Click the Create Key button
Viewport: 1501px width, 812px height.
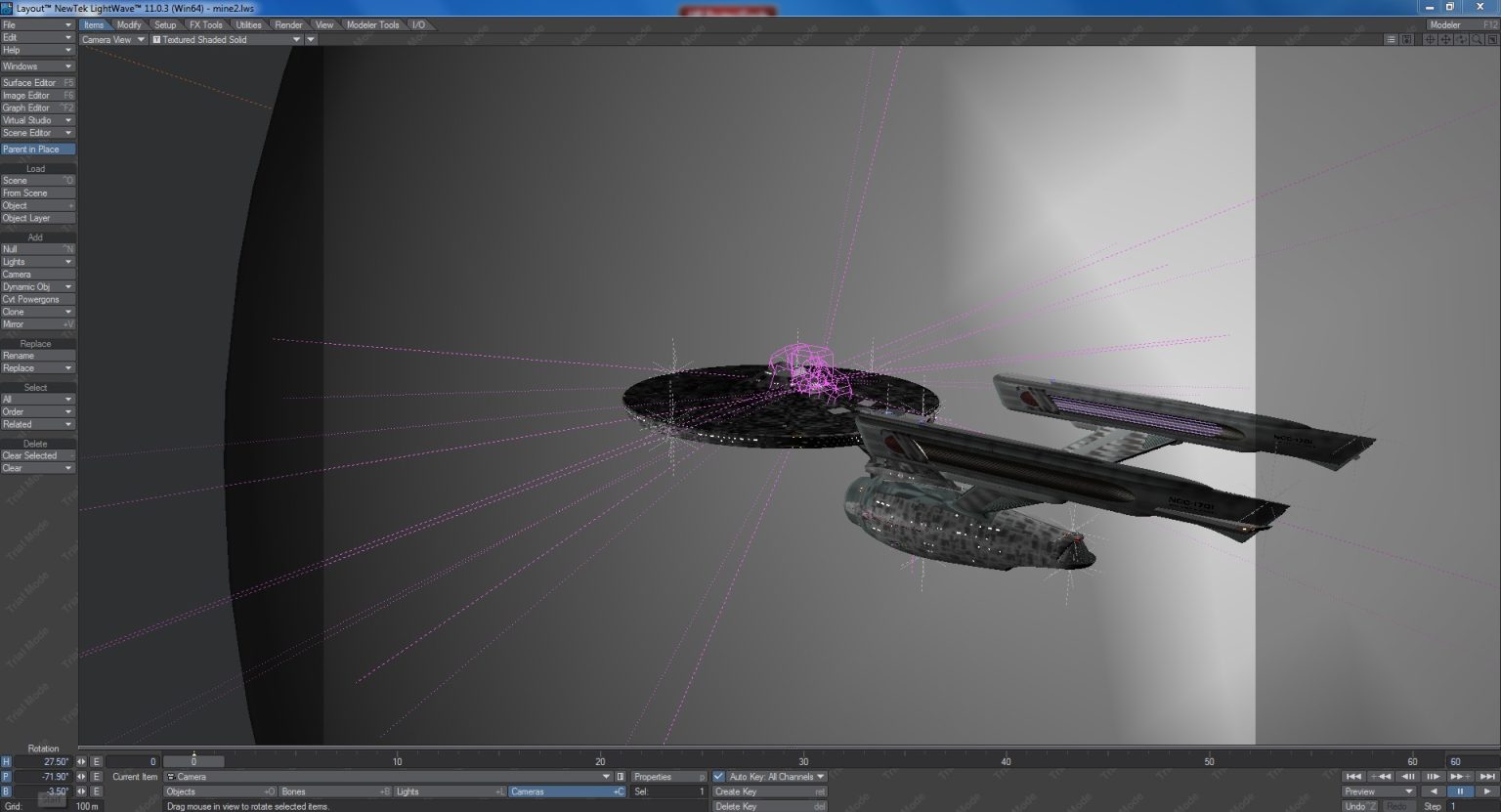[x=769, y=791]
